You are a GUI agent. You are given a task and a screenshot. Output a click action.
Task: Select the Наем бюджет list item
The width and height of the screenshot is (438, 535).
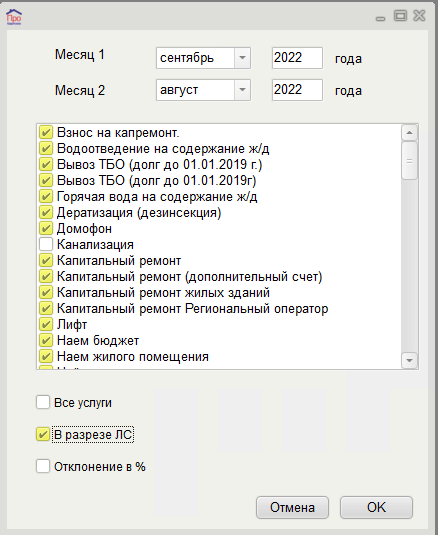[x=98, y=341]
